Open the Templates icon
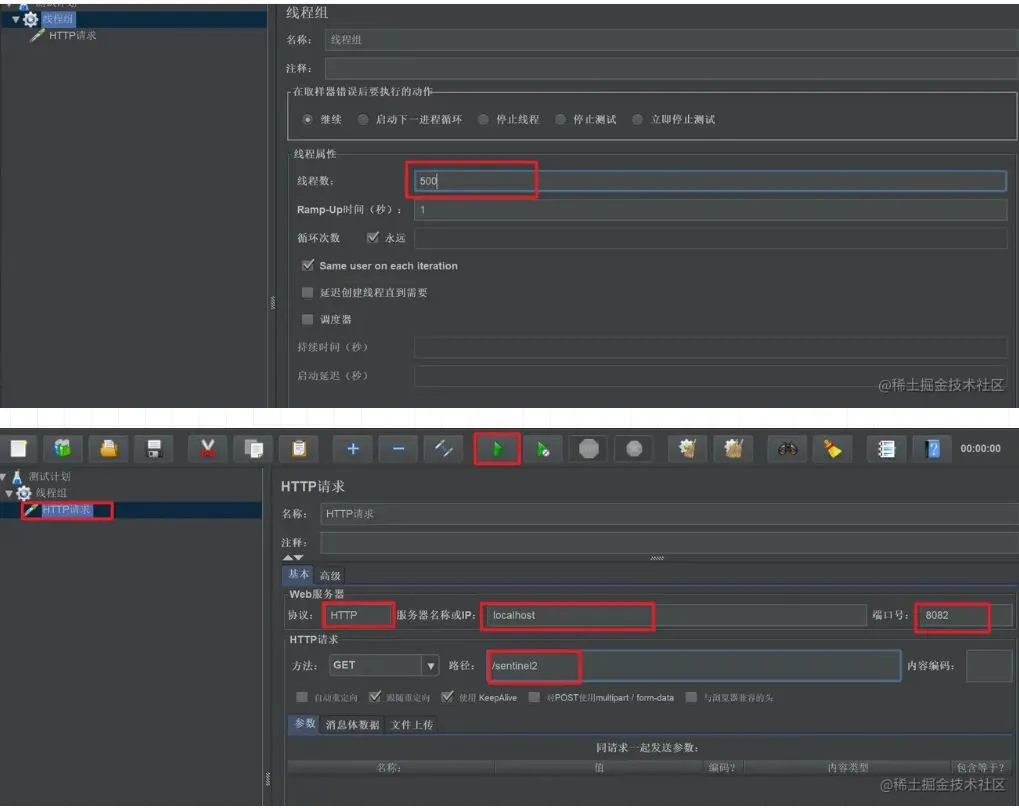1019x808 pixels. pyautogui.click(x=62, y=449)
